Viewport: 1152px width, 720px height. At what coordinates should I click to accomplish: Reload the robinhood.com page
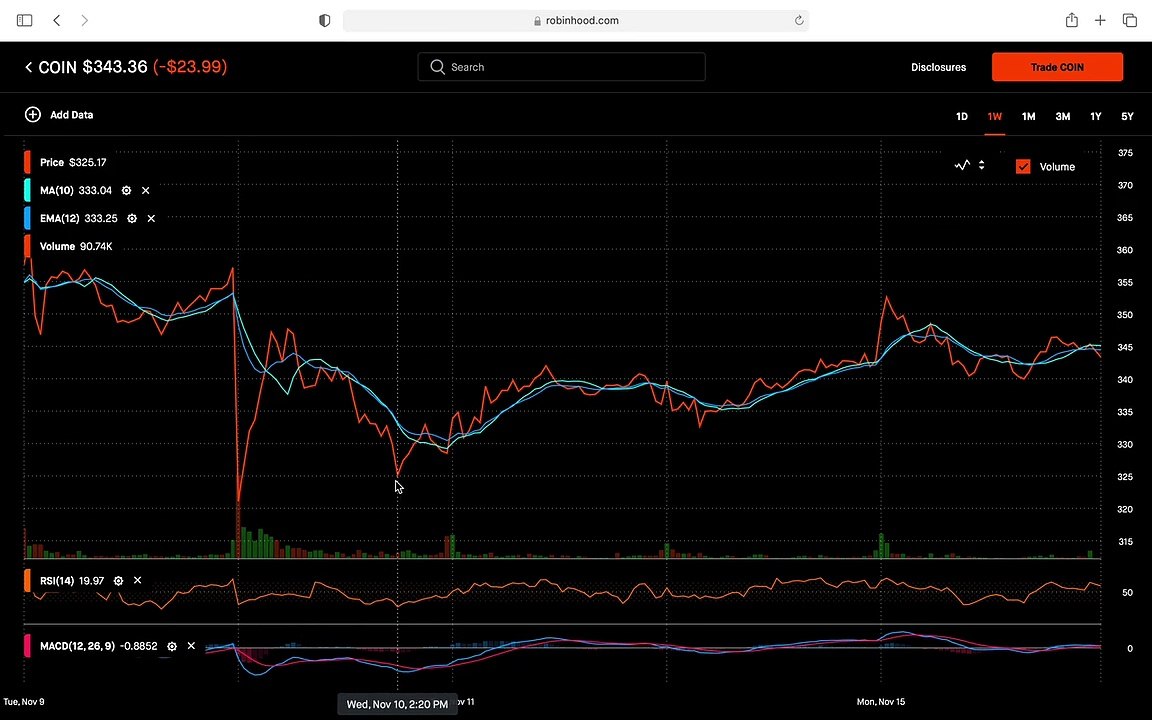pos(799,21)
